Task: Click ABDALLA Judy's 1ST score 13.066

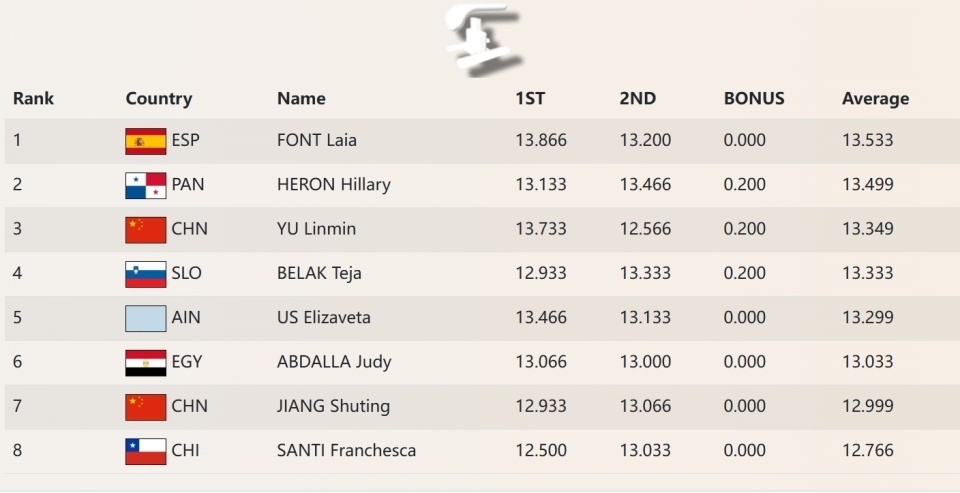Action: pyautogui.click(x=540, y=361)
